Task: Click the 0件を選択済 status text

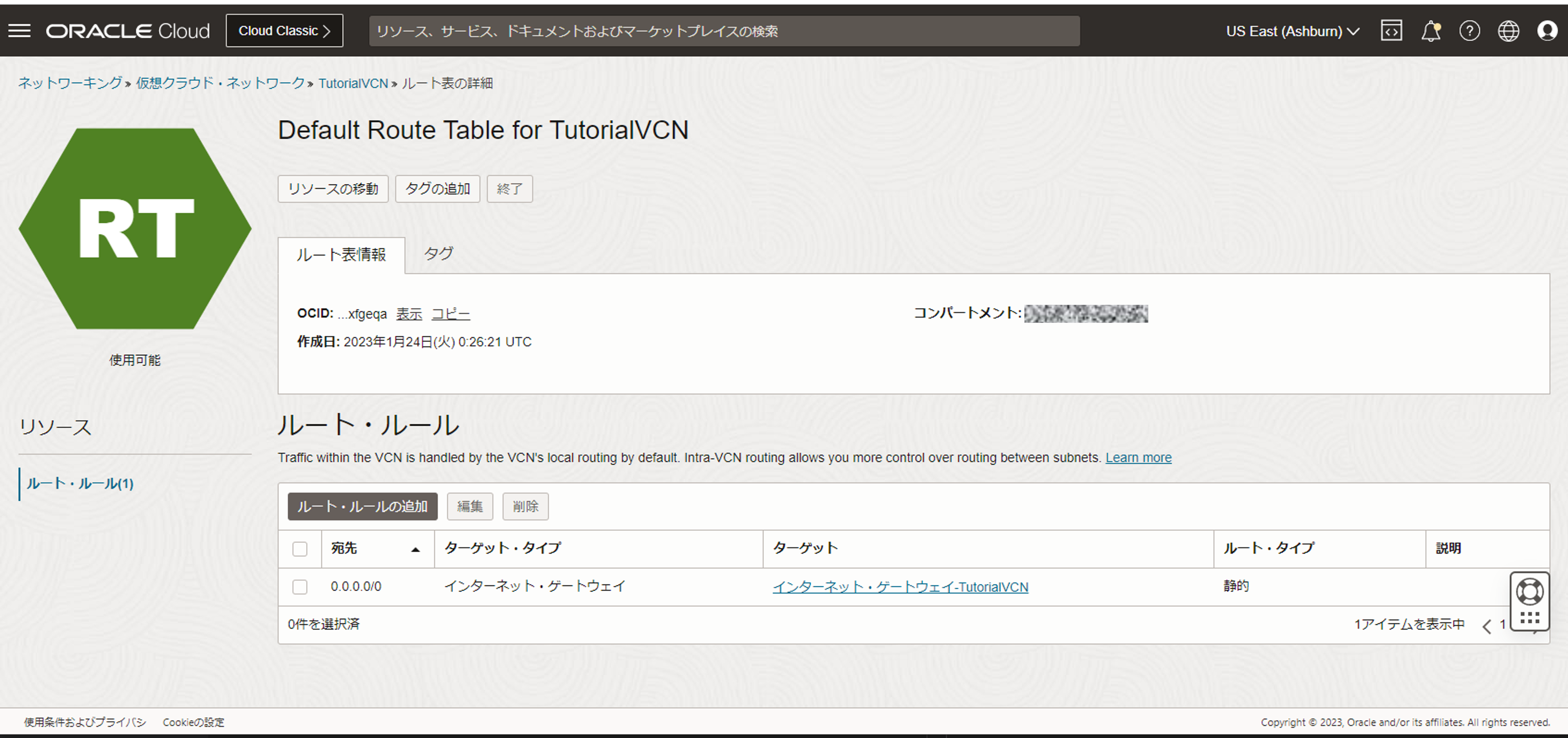Action: pyautogui.click(x=324, y=624)
